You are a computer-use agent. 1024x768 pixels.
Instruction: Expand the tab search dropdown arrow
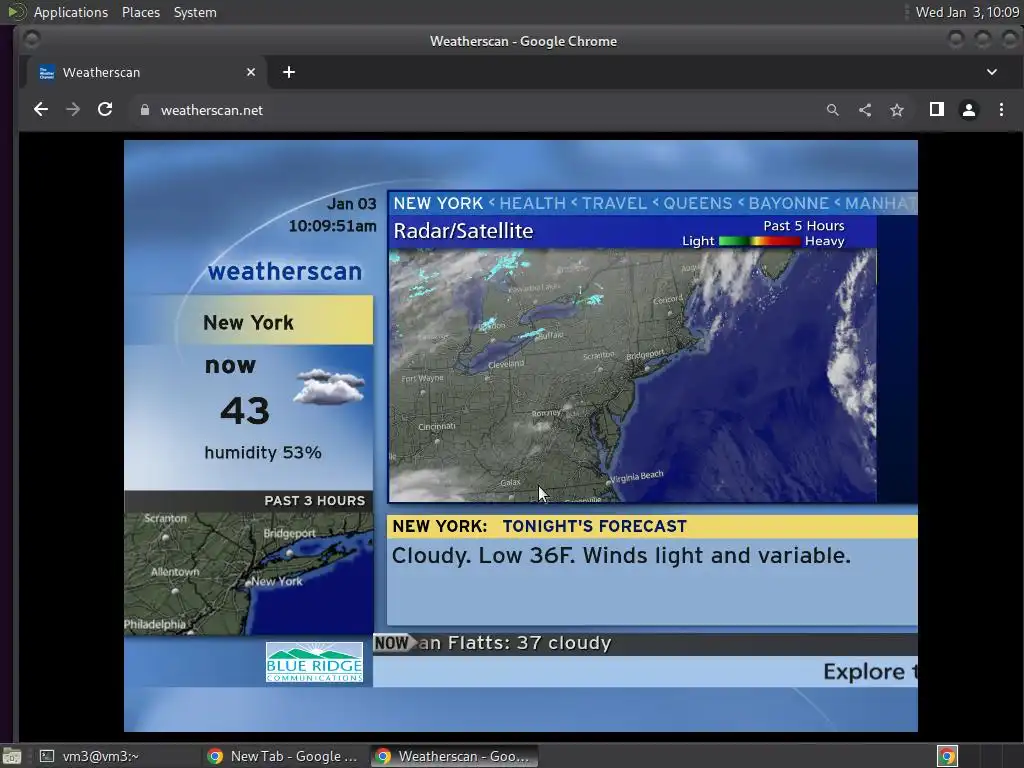(991, 72)
